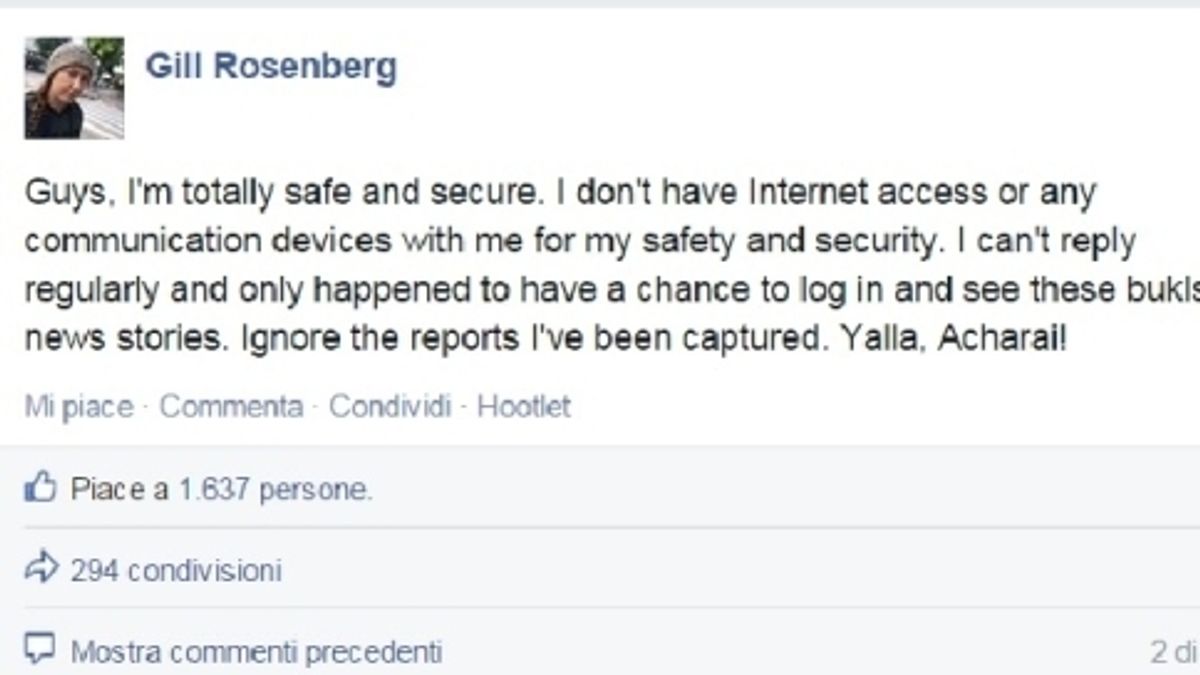Open the 294 condivisioni shares list
Image resolution: width=1200 pixels, height=675 pixels.
176,570
